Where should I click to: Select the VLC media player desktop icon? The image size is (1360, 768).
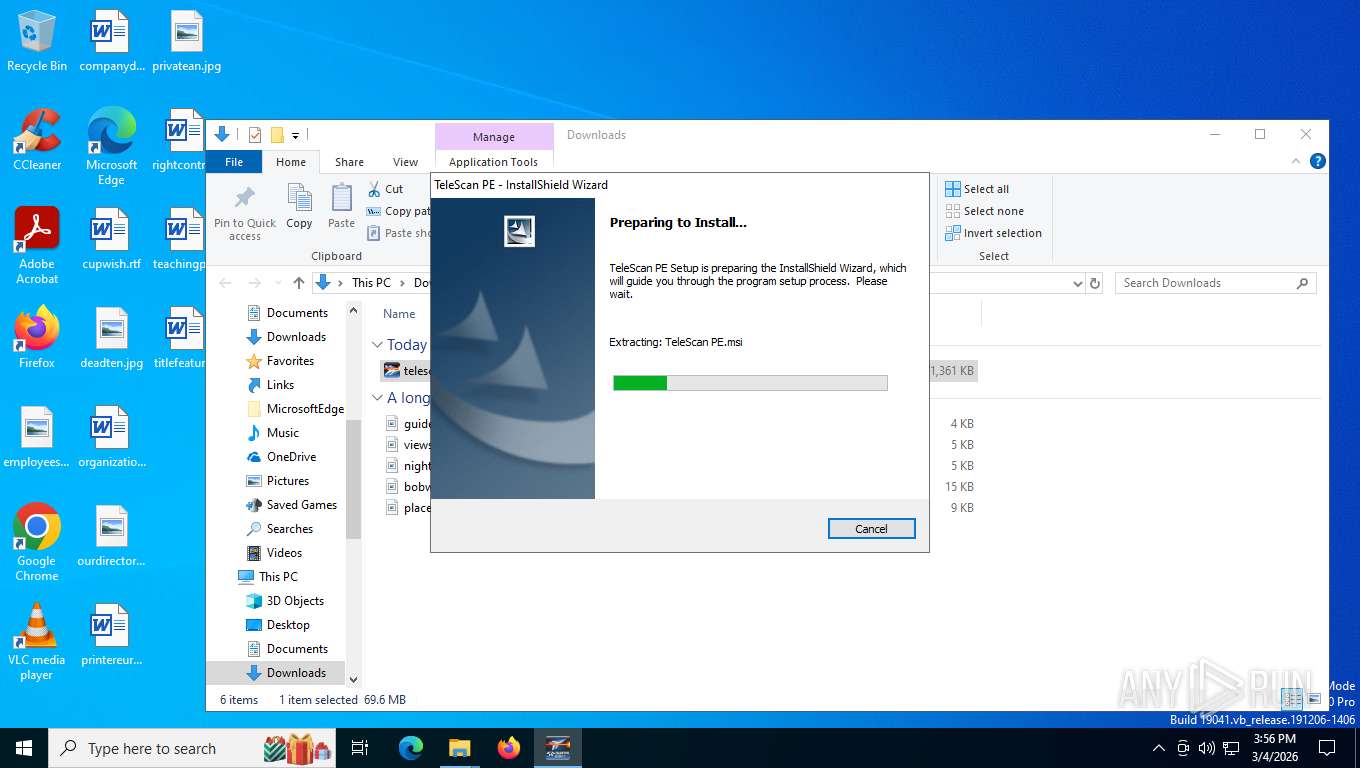click(x=37, y=642)
